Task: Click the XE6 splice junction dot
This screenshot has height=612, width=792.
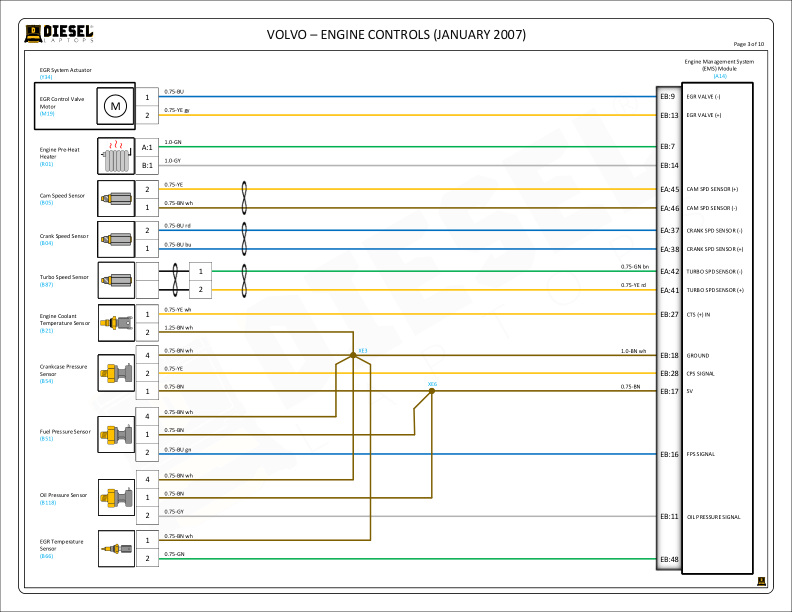Action: click(432, 391)
